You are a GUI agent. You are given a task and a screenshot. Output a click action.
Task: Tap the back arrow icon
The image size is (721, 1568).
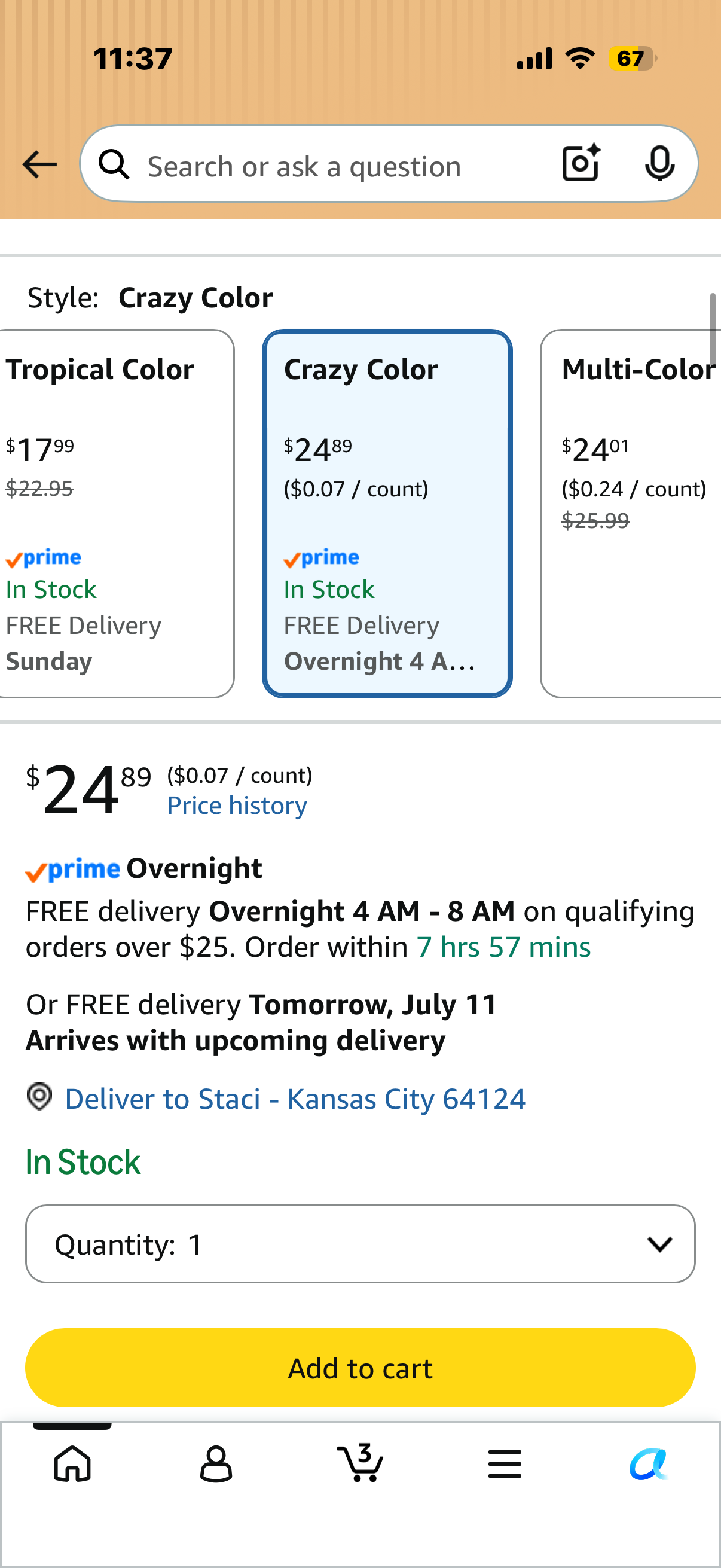coord(39,164)
